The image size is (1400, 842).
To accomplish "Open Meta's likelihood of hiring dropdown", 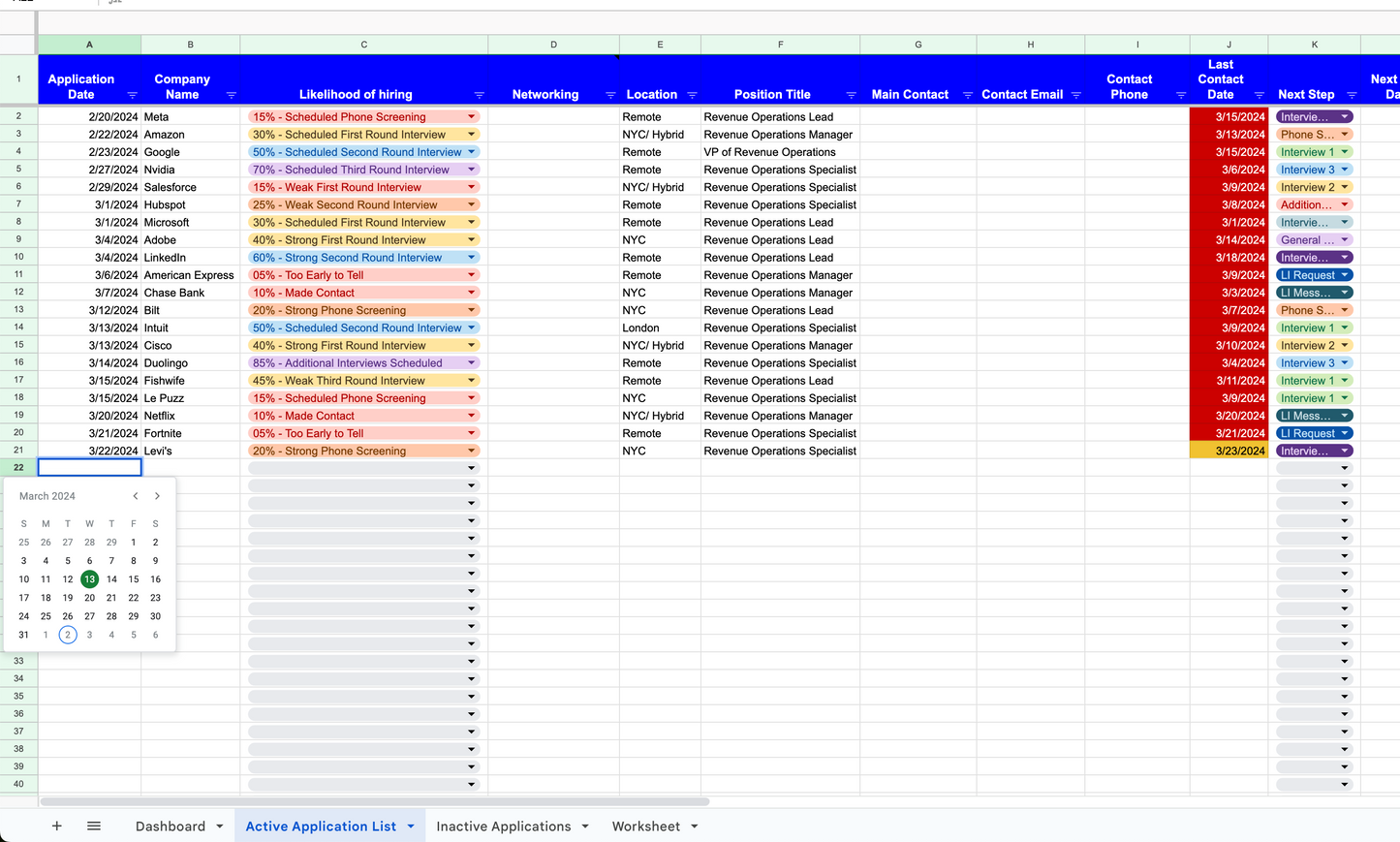I will point(472,117).
